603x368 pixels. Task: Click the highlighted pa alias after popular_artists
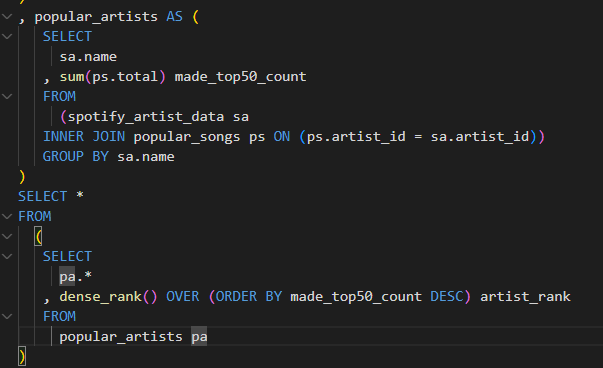(199, 337)
